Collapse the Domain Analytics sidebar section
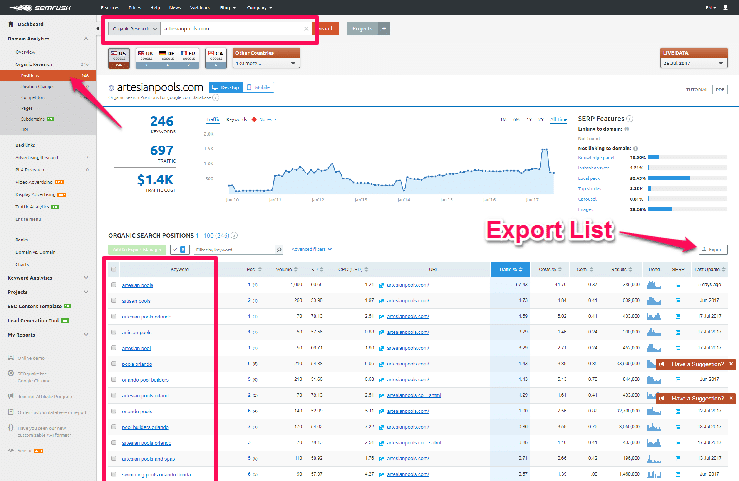The height and width of the screenshot is (481, 739). click(x=86, y=39)
